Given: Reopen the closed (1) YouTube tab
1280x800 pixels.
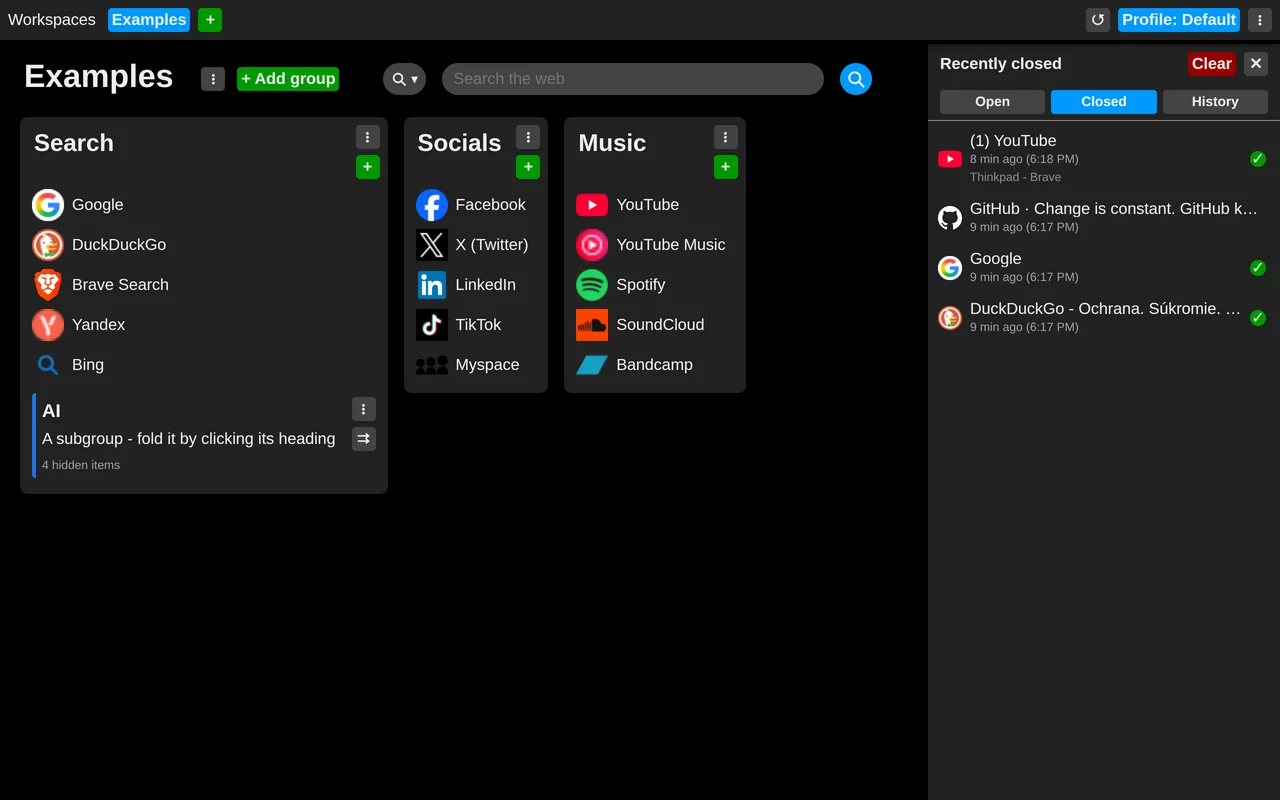Looking at the screenshot, I should click(x=1104, y=159).
